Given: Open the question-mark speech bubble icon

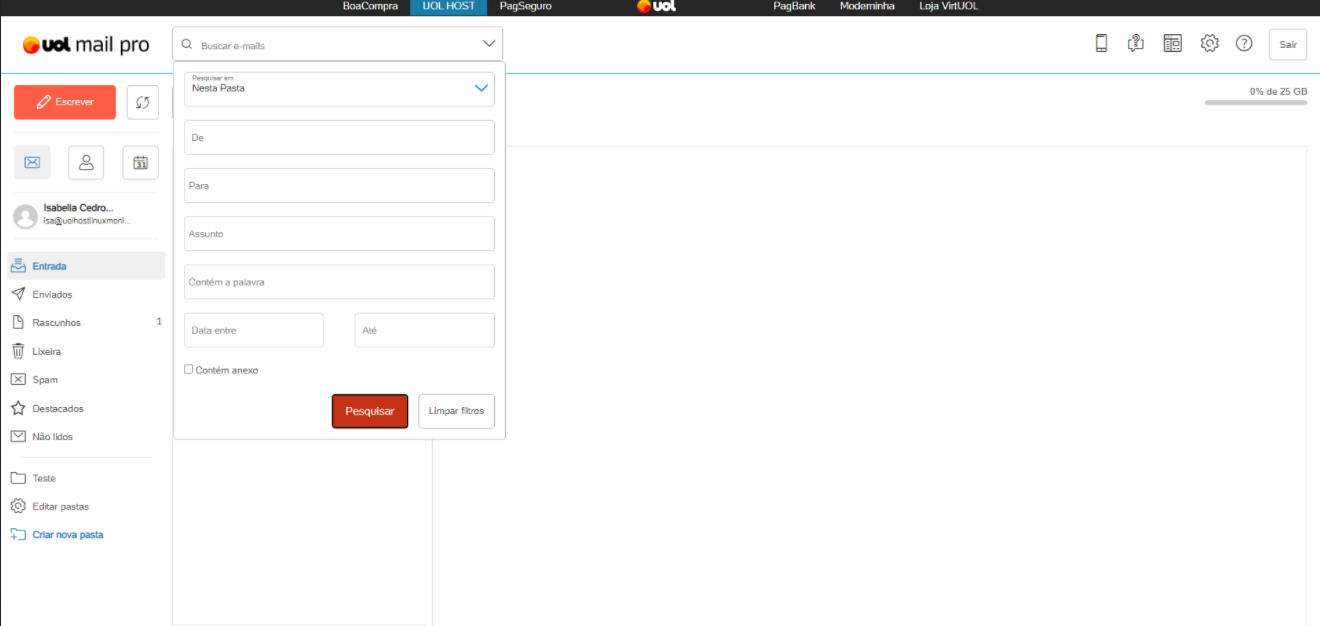Looking at the screenshot, I should click(1135, 43).
